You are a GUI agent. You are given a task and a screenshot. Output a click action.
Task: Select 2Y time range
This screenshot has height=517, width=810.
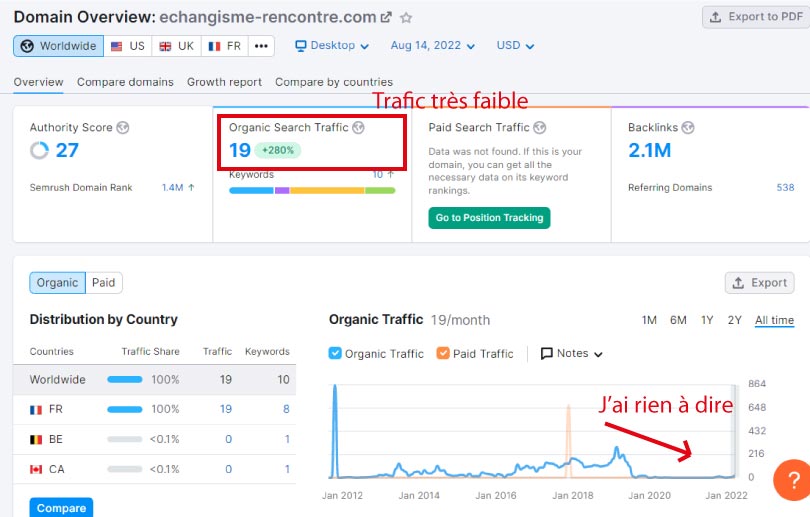point(734,320)
